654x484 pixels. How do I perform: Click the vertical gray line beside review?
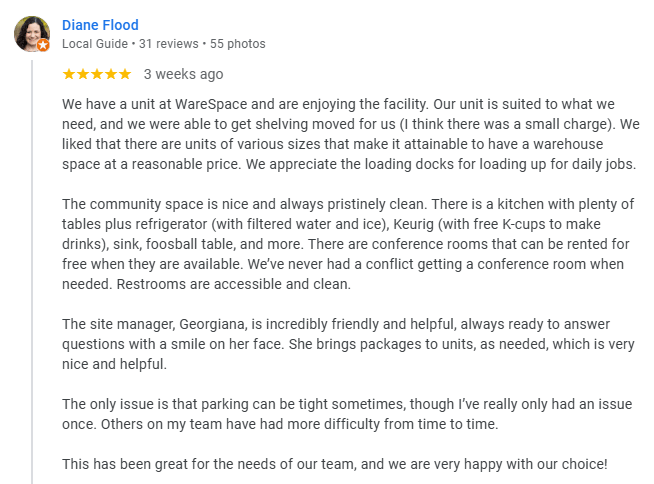coord(32,272)
